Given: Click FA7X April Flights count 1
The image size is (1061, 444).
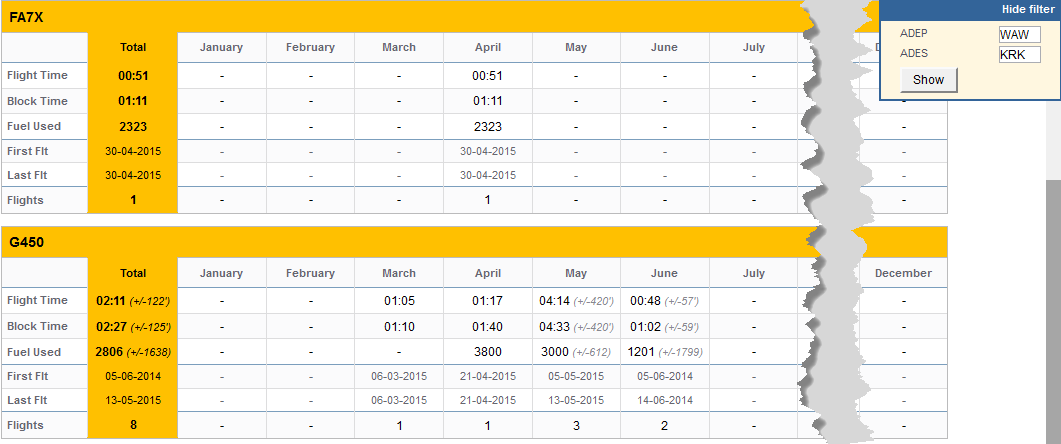Looking at the screenshot, I should [x=488, y=200].
